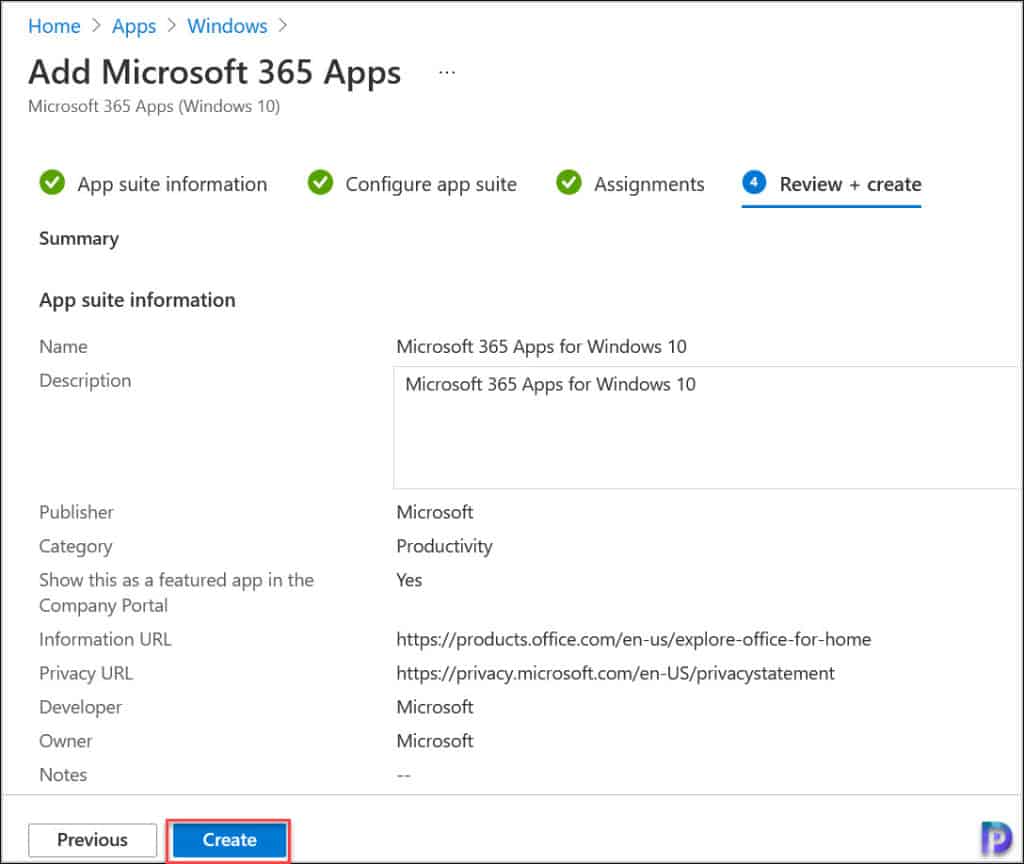Image resolution: width=1024 pixels, height=864 pixels.
Task: Click the Developer field label
Action: coord(80,707)
